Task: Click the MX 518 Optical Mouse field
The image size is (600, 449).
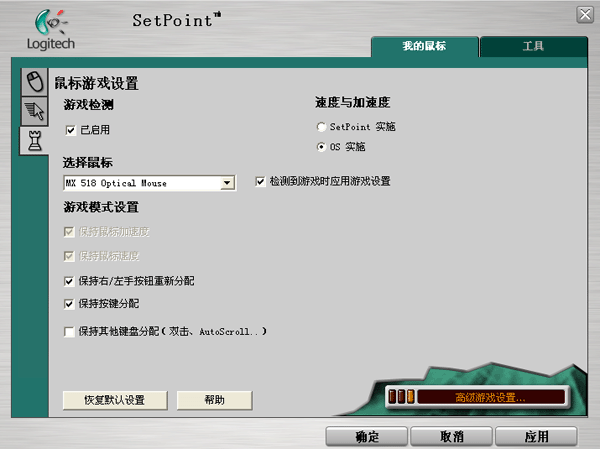Action: [x=149, y=183]
